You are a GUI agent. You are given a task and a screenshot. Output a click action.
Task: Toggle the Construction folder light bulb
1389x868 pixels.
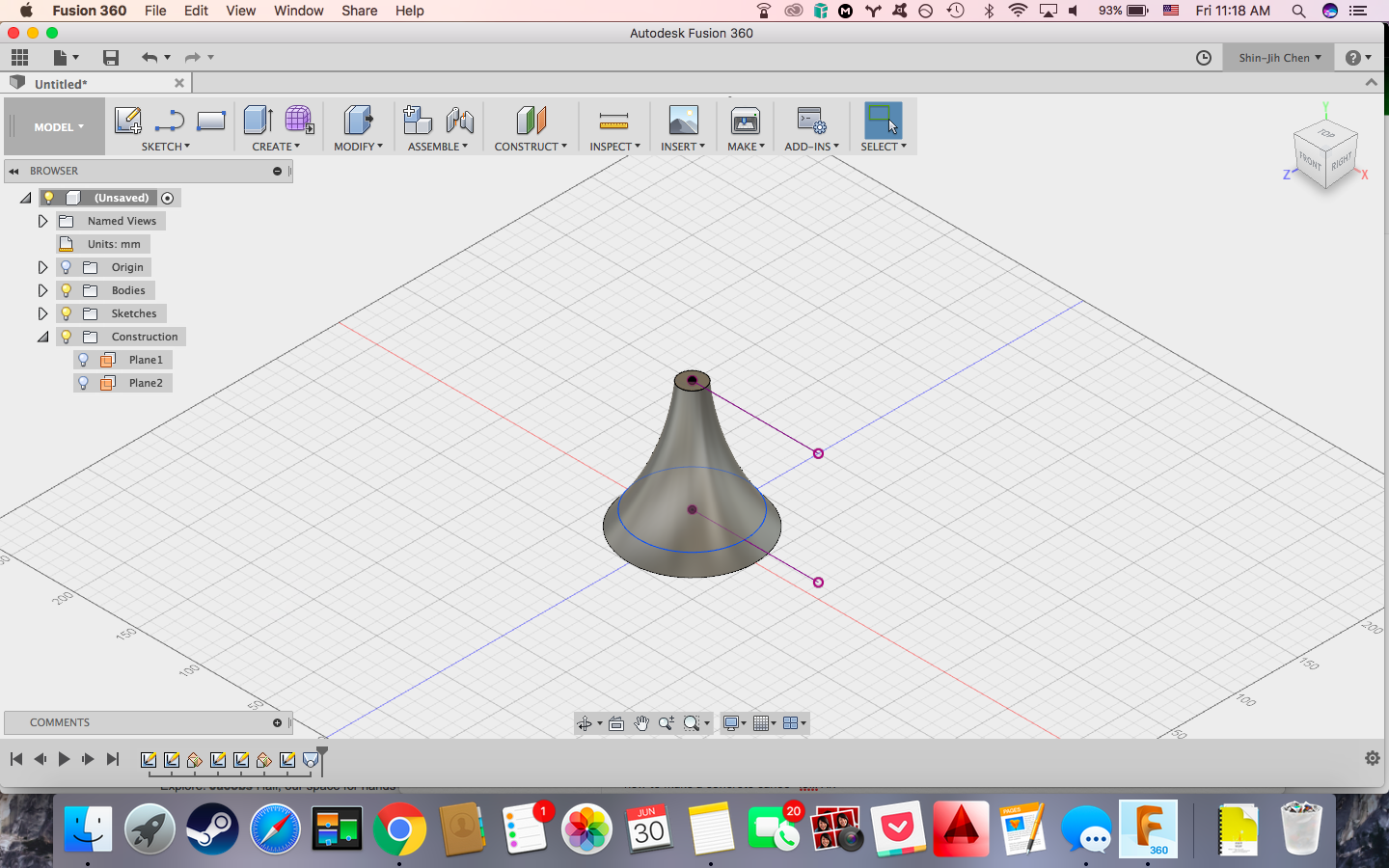click(66, 337)
